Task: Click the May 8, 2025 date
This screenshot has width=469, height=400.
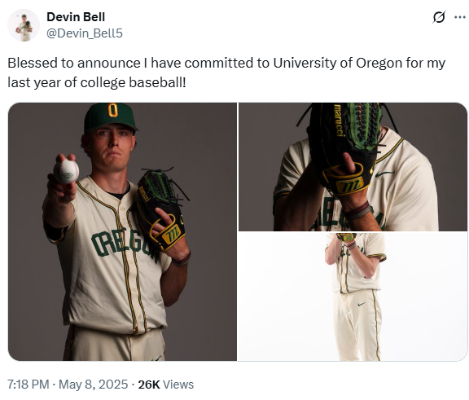Action: point(93,384)
